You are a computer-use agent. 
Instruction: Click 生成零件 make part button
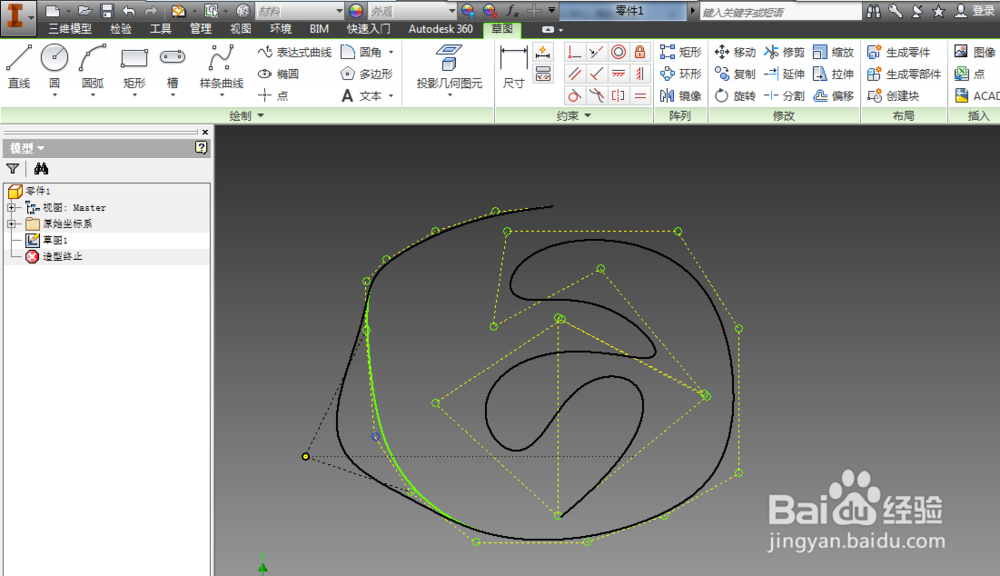[898, 52]
